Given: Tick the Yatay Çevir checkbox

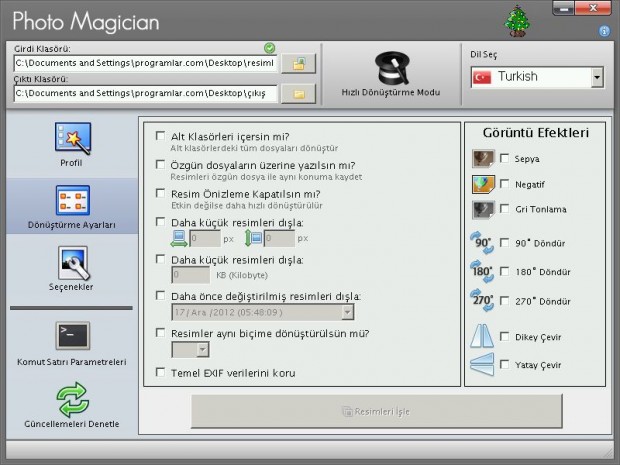Looking at the screenshot, I should click(504, 364).
